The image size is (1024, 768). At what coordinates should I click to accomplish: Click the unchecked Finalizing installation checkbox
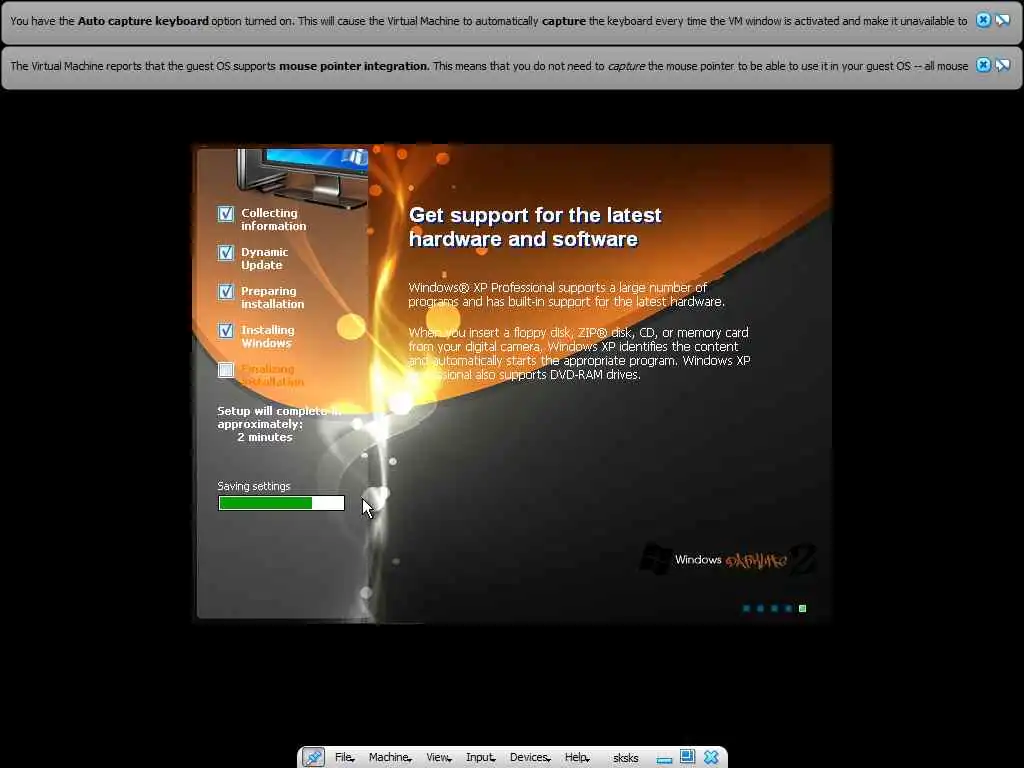click(x=226, y=370)
